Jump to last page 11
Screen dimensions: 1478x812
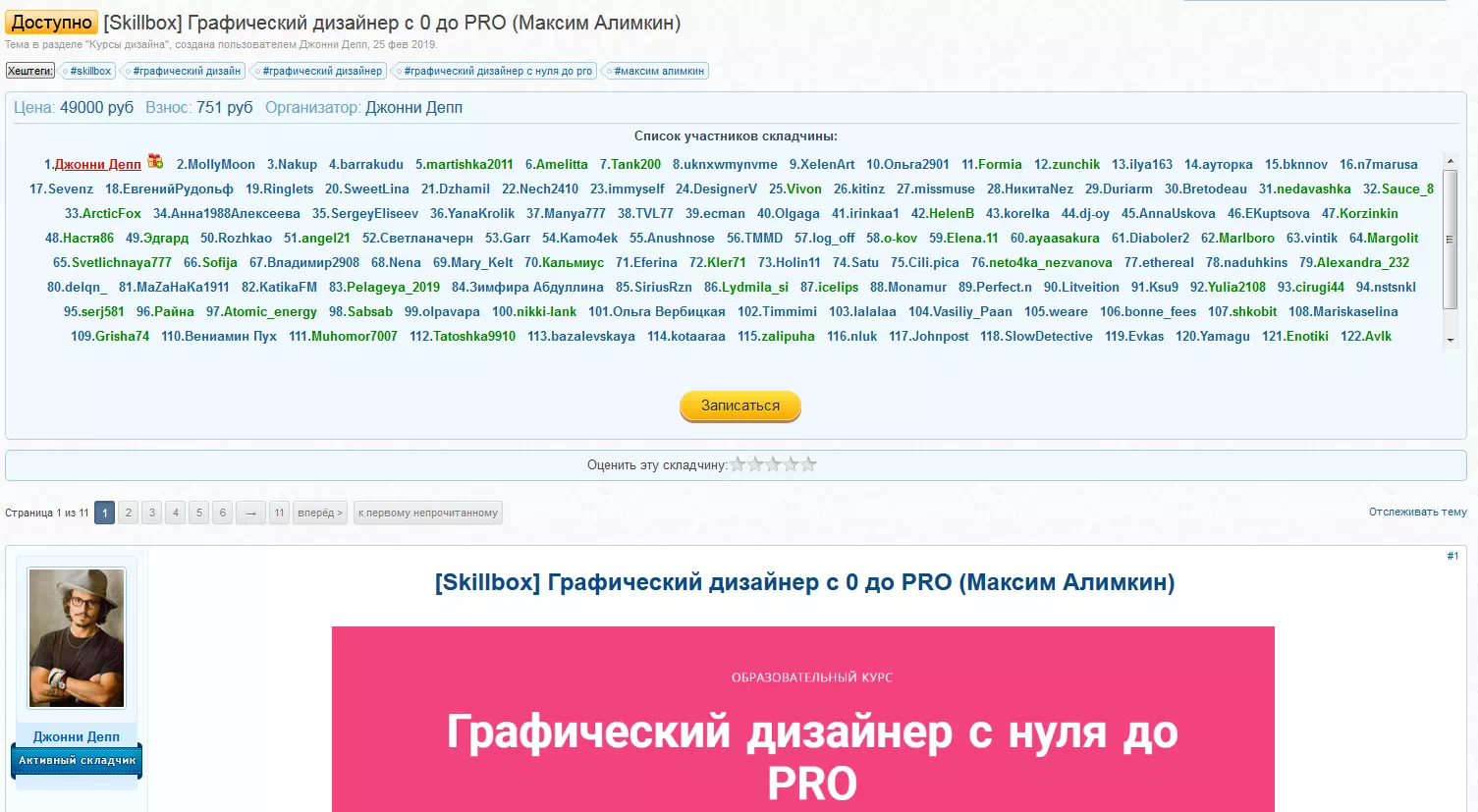tap(279, 513)
